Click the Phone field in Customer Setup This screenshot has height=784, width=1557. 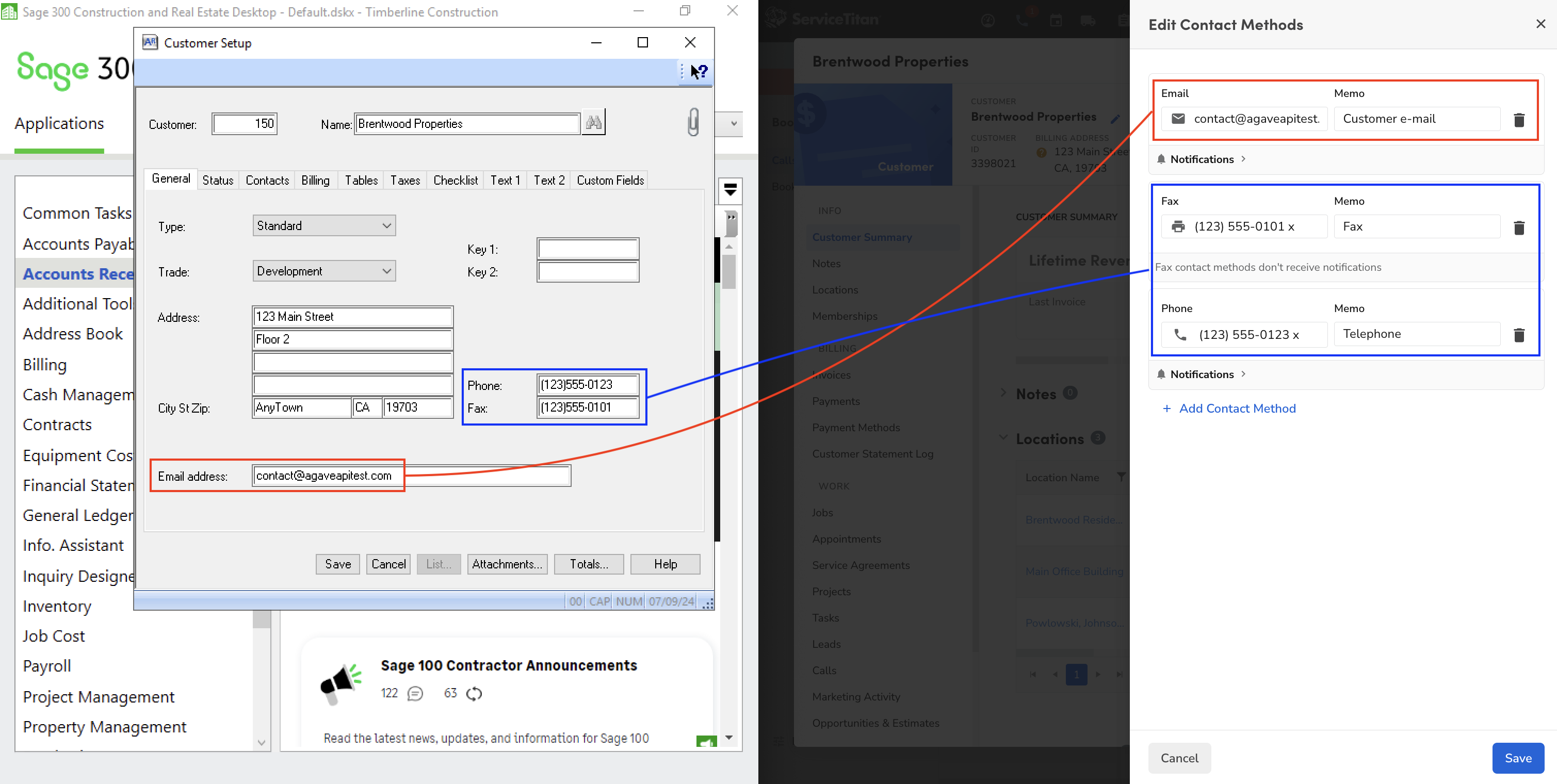(588, 384)
